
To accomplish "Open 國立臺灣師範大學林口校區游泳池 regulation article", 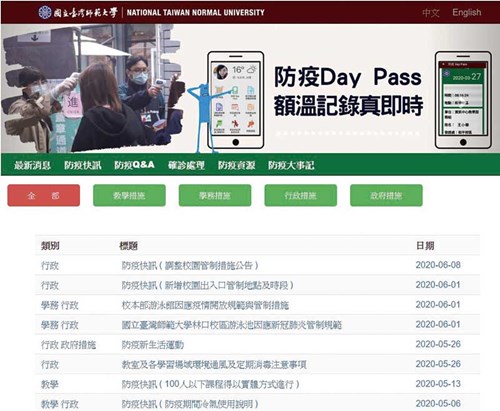I will click(x=232, y=325).
